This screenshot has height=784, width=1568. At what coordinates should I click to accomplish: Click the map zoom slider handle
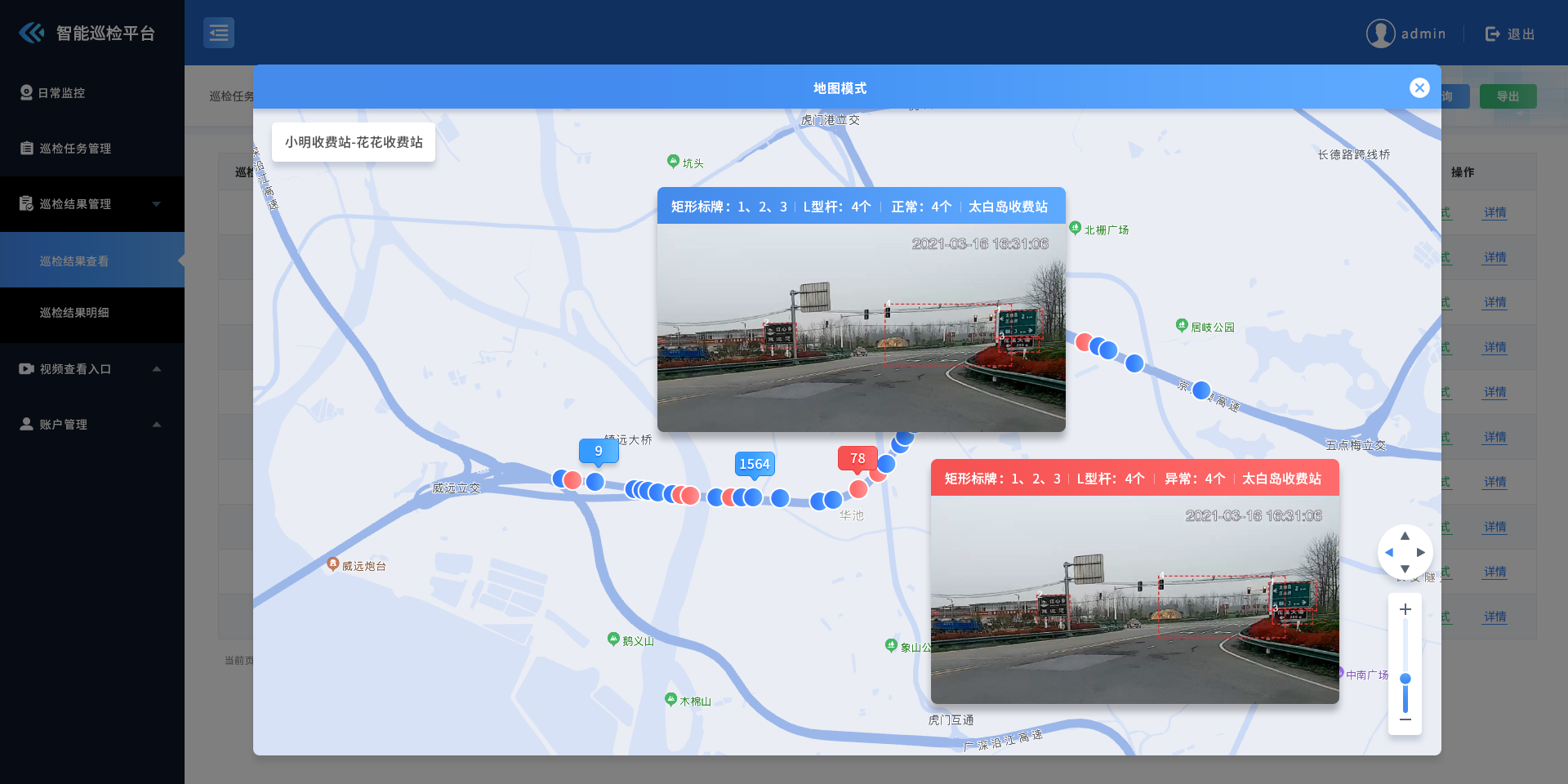[x=1405, y=679]
